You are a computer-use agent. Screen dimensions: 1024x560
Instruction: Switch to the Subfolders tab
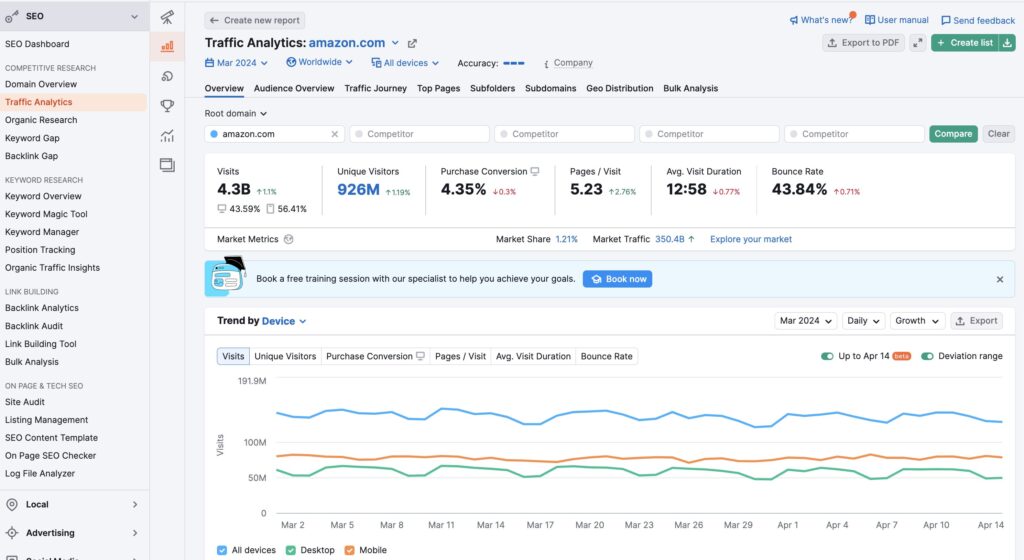[x=492, y=88]
